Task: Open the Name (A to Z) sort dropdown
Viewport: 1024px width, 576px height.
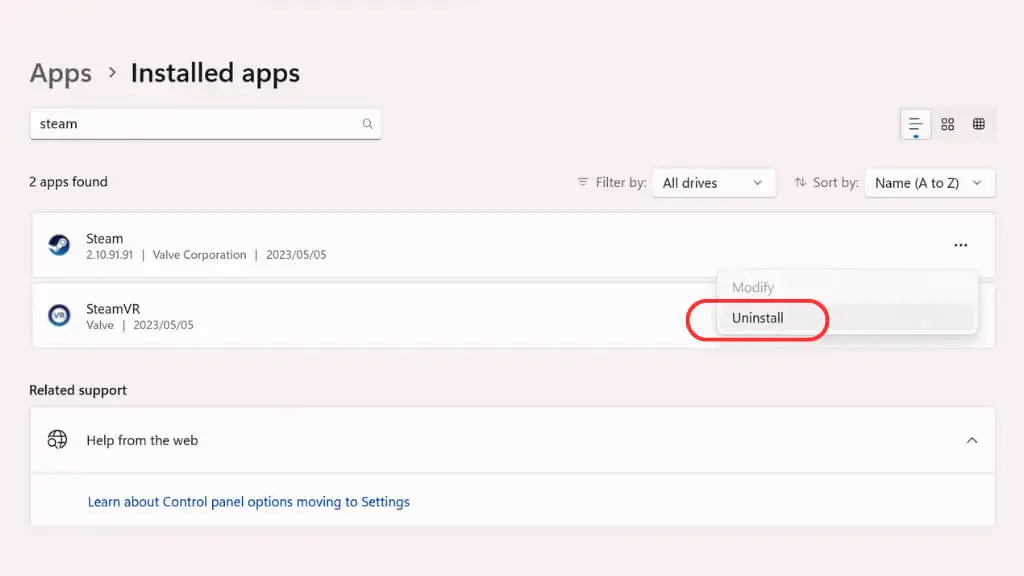Action: coord(930,183)
